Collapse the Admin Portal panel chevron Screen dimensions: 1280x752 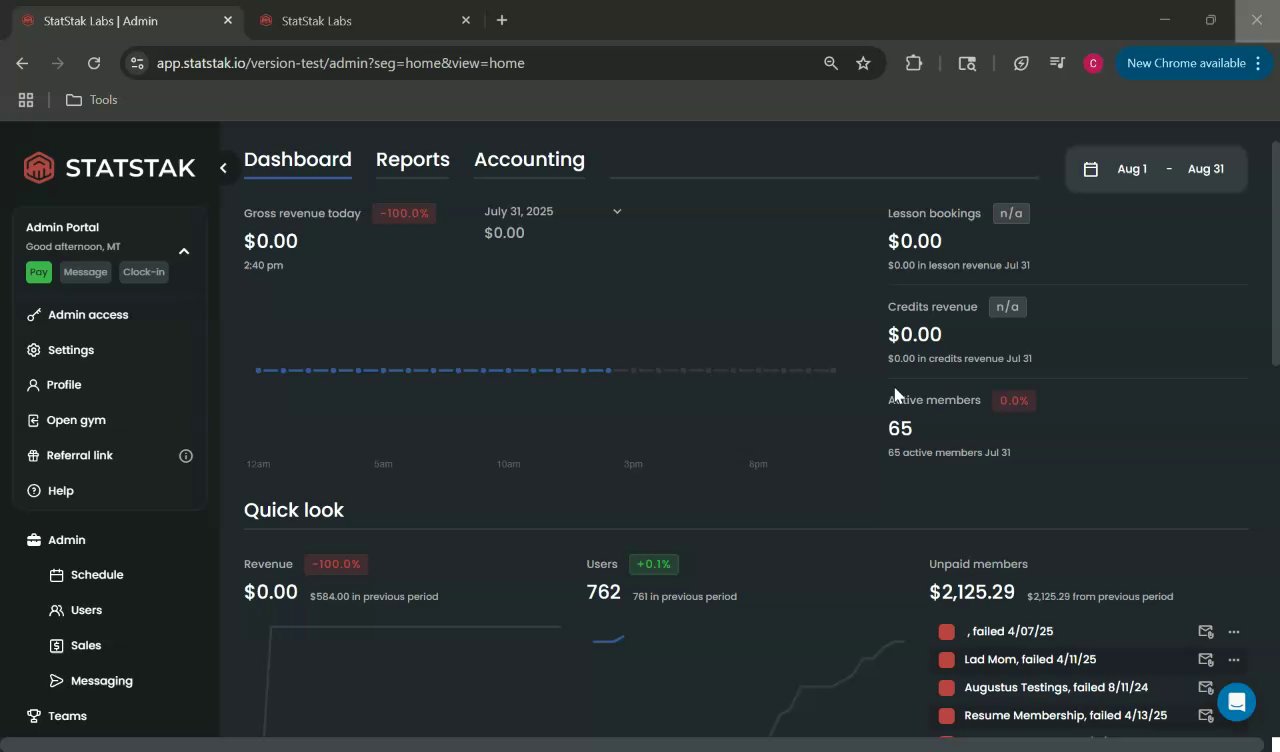click(184, 251)
